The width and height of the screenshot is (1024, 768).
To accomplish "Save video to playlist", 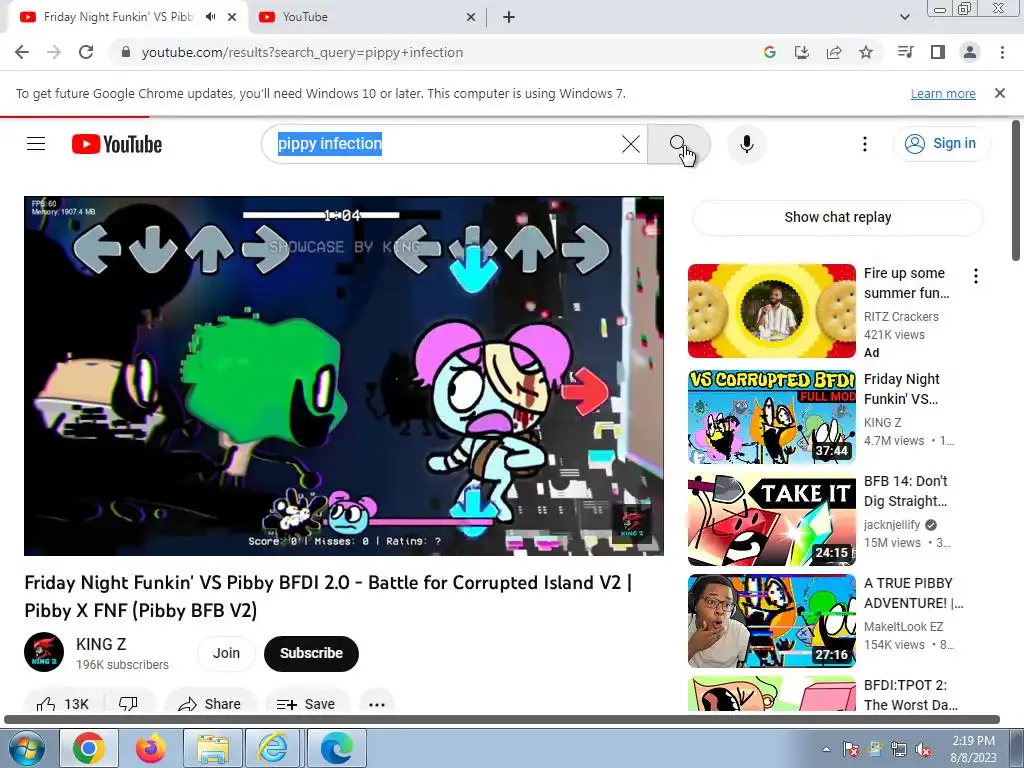I will (x=306, y=703).
